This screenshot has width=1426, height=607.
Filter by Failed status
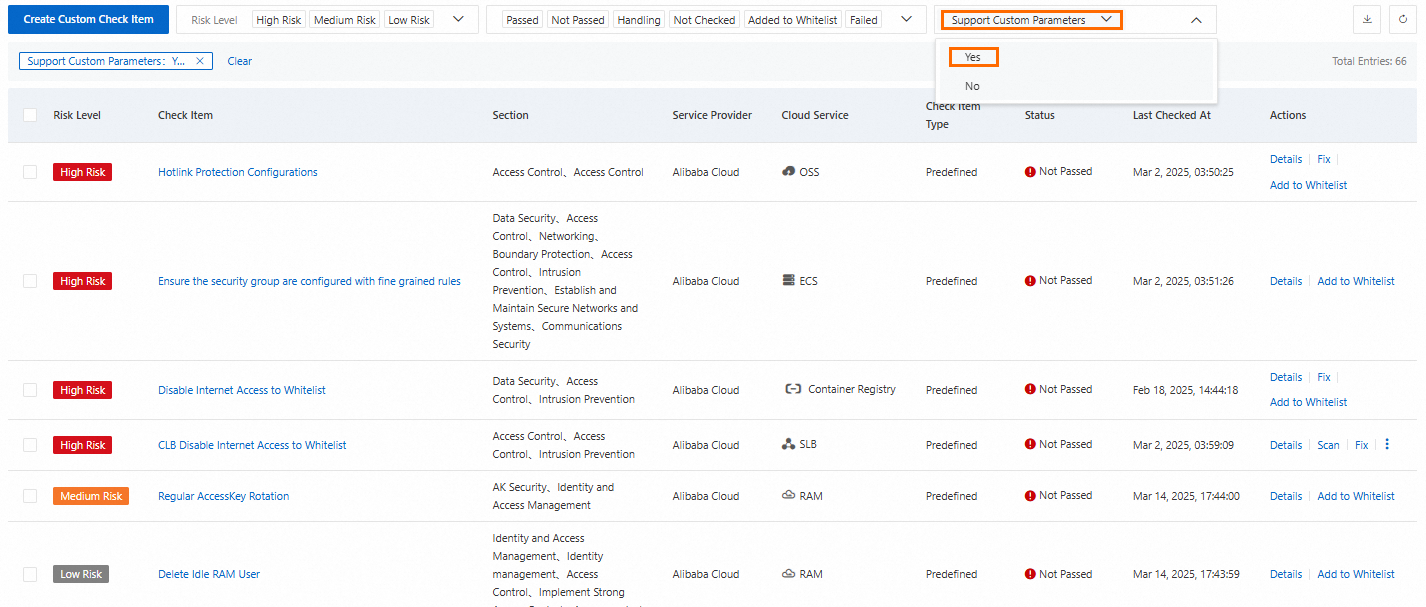(x=864, y=20)
